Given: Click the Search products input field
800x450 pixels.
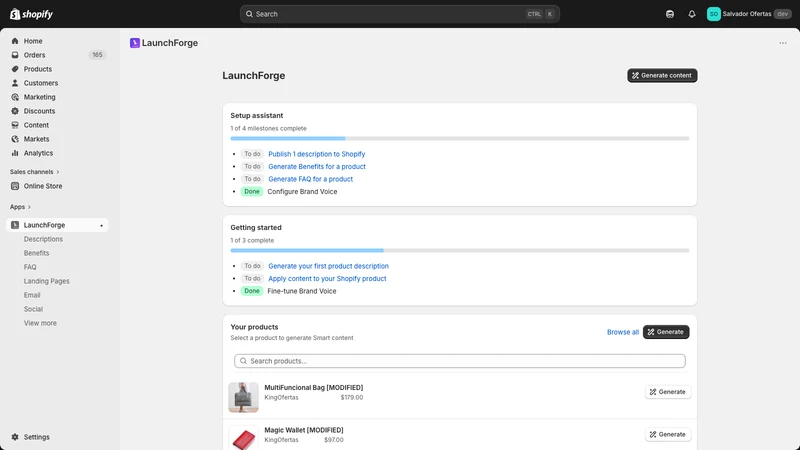Looking at the screenshot, I should point(460,361).
